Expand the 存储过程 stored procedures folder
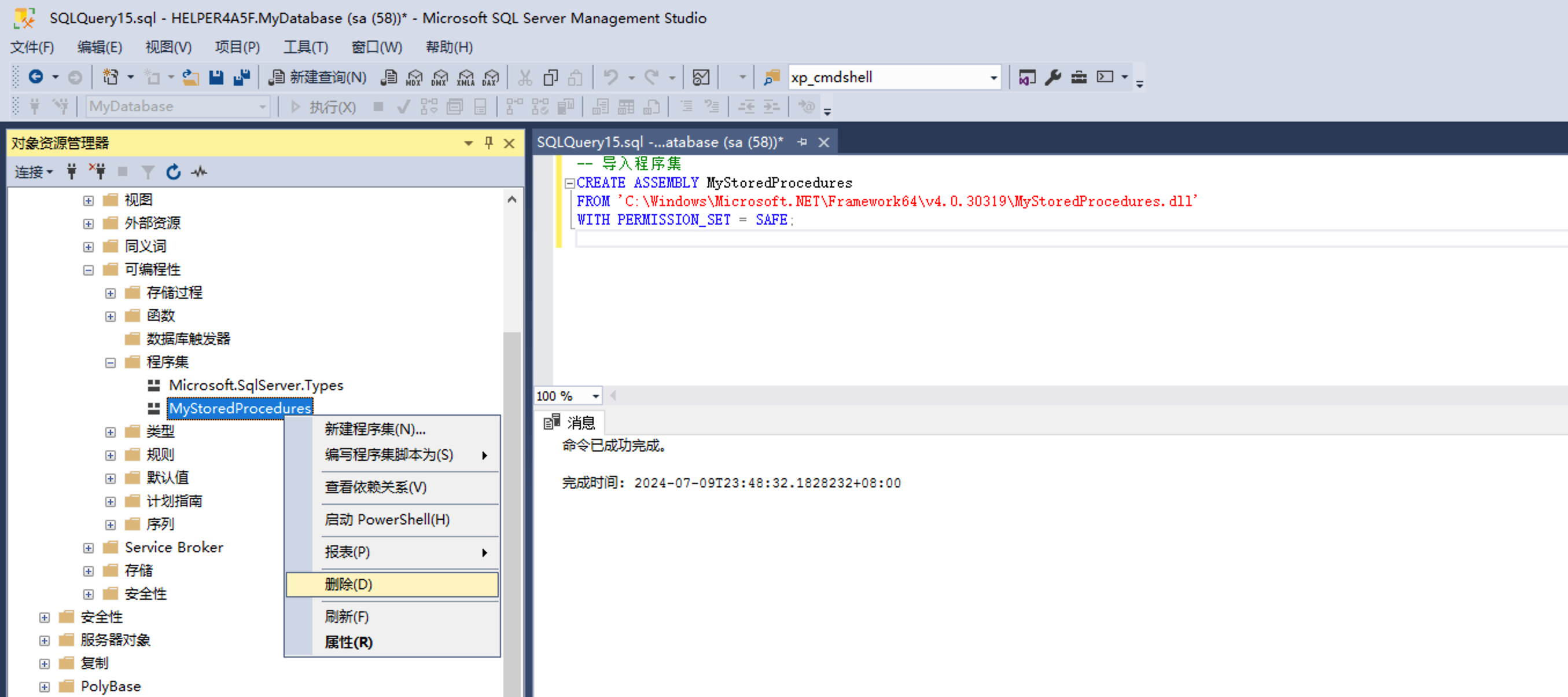Screen dimensions: 1568x697 click(110, 294)
